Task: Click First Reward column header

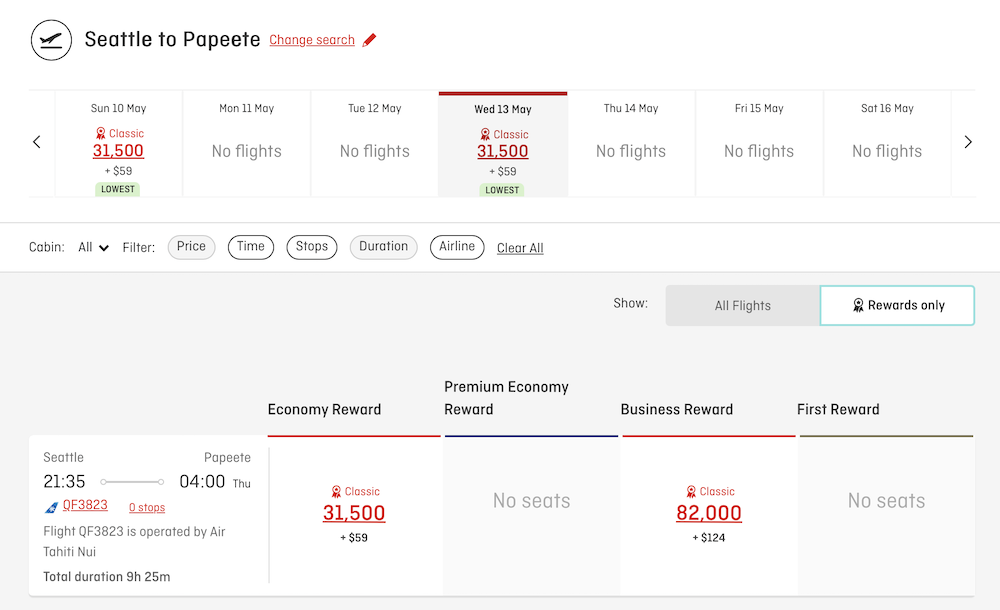Action: [838, 410]
